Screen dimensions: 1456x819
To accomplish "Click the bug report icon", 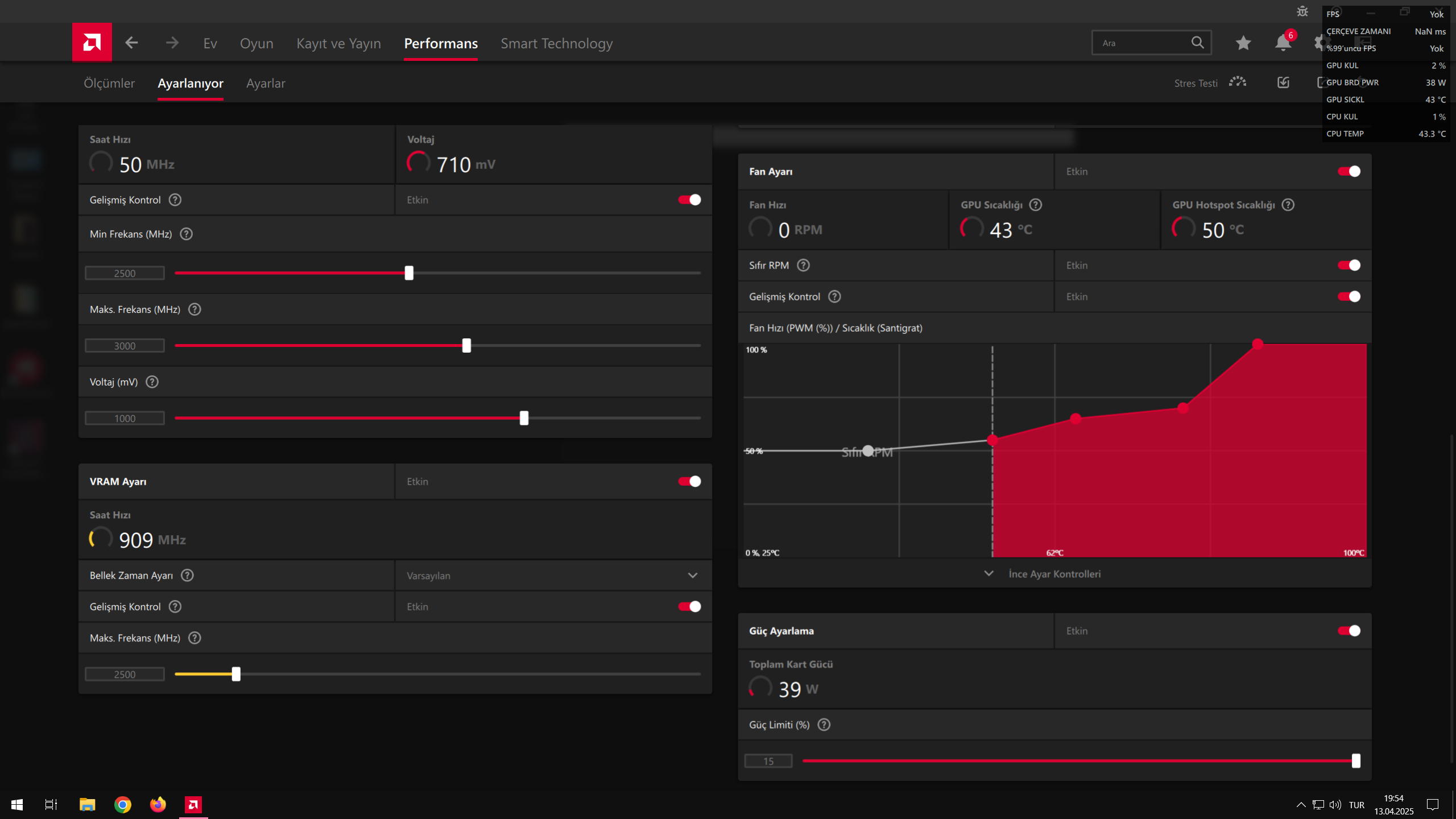I will point(1302,11).
